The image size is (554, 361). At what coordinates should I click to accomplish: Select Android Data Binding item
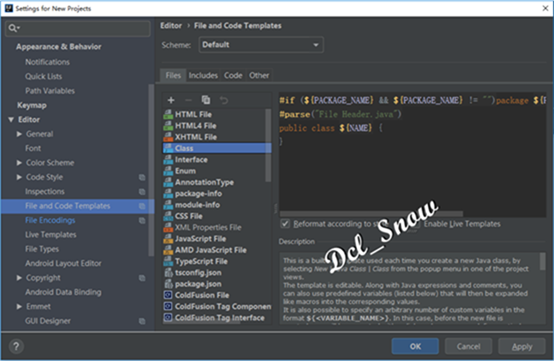(63, 292)
